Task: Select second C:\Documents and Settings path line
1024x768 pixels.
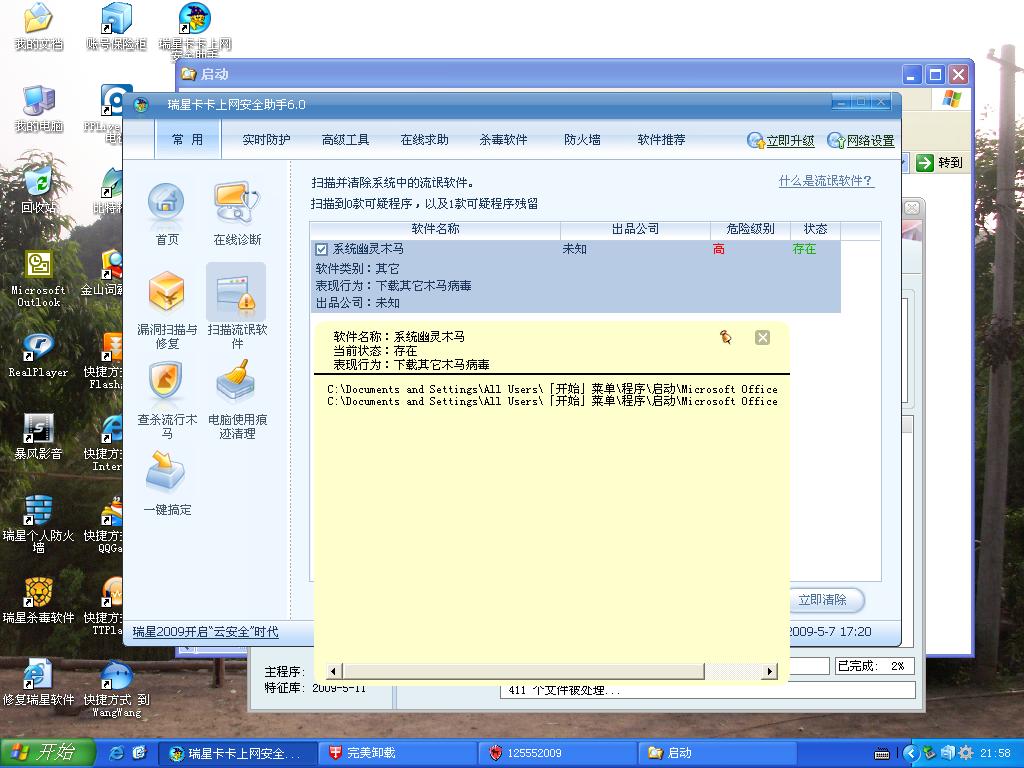Action: point(552,402)
